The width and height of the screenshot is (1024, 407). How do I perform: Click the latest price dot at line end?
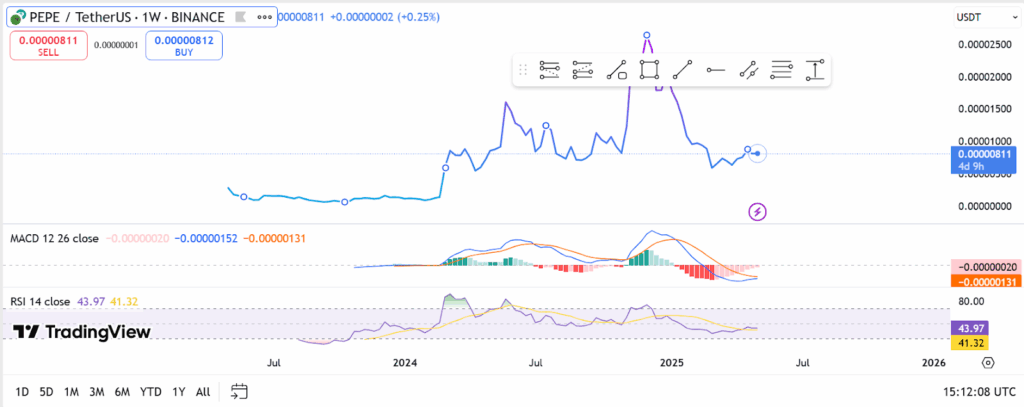coord(757,154)
